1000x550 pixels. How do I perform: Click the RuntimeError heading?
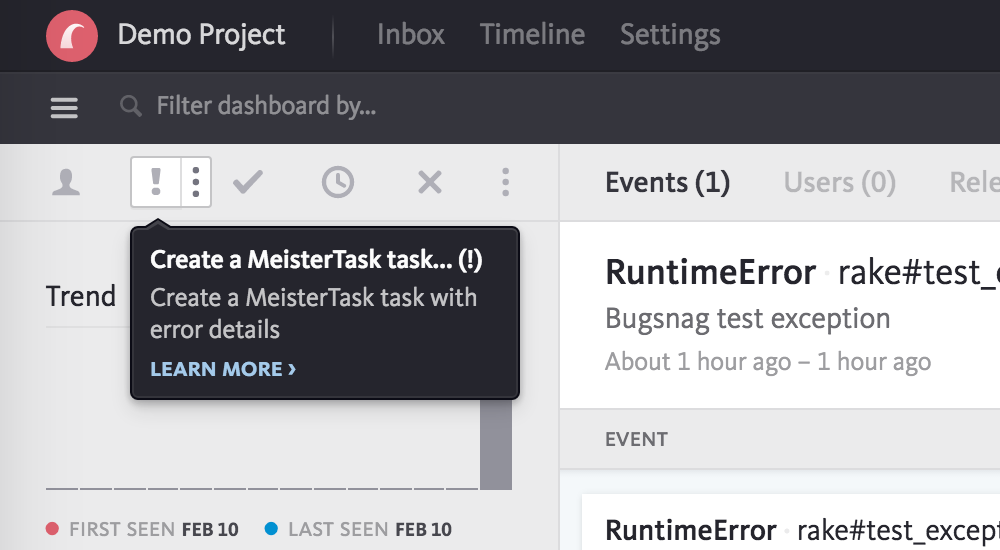[x=710, y=272]
